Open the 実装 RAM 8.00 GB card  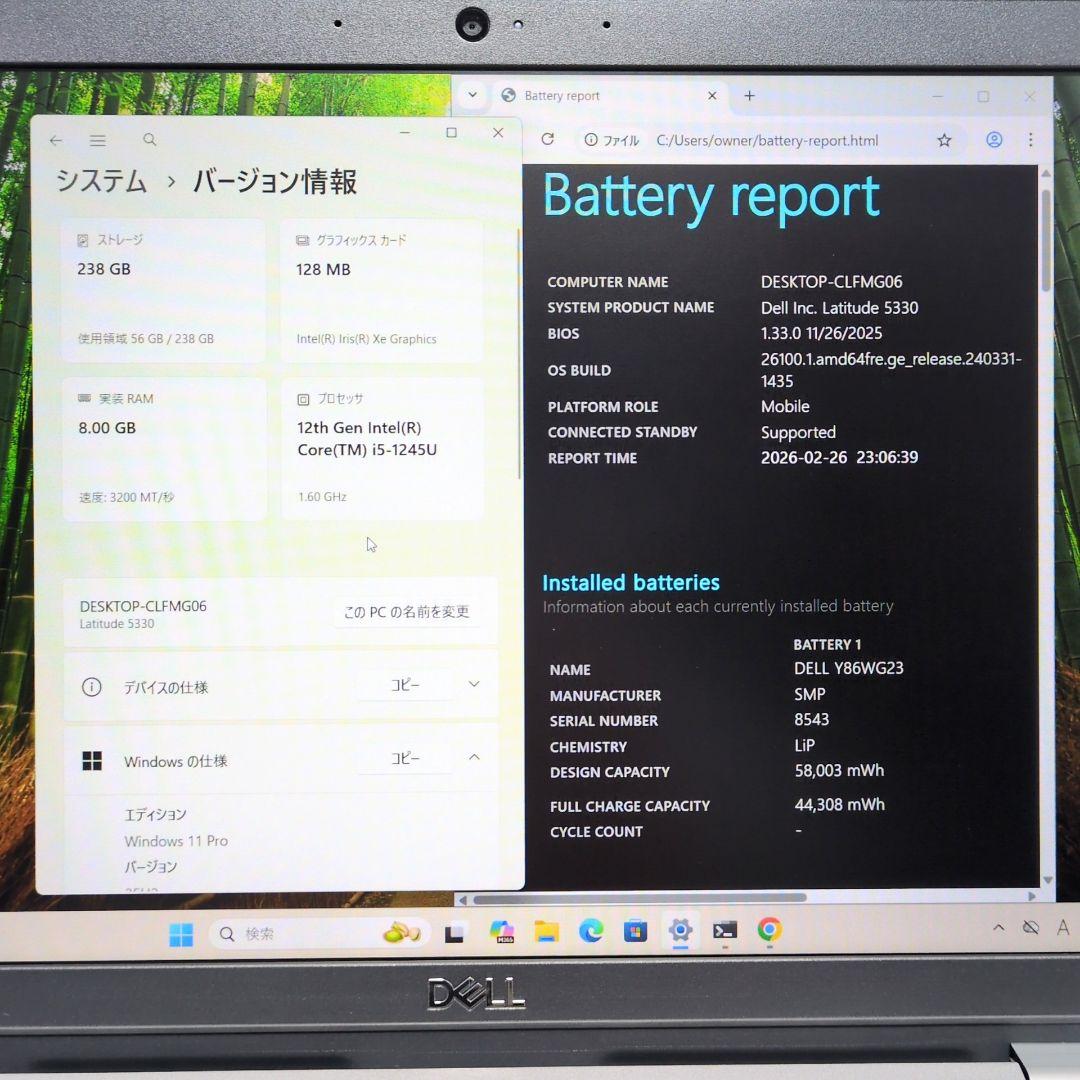(x=164, y=449)
